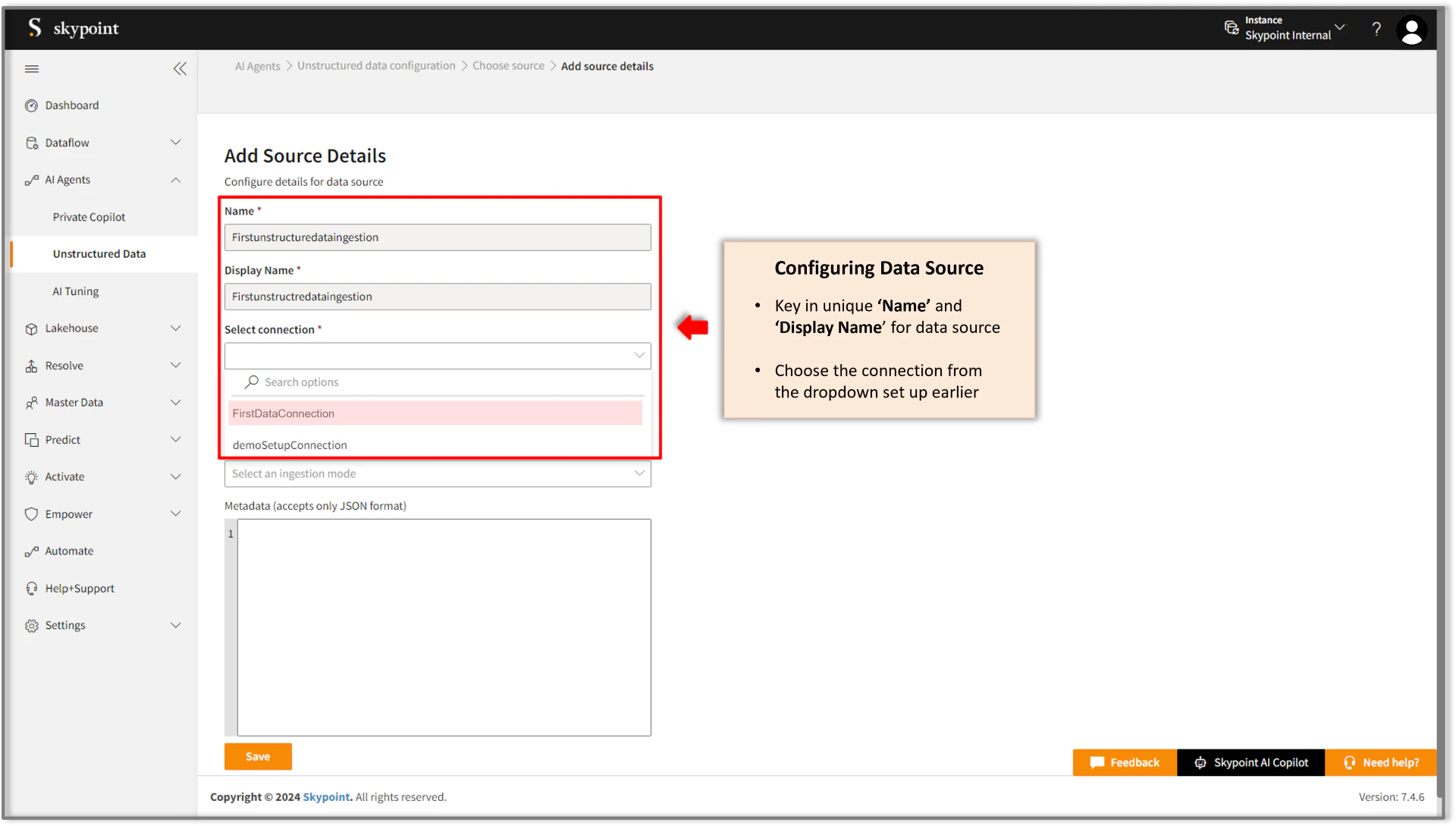Image resolution: width=1456 pixels, height=826 pixels.
Task: Open the Select connection dropdown arrow
Action: (639, 356)
